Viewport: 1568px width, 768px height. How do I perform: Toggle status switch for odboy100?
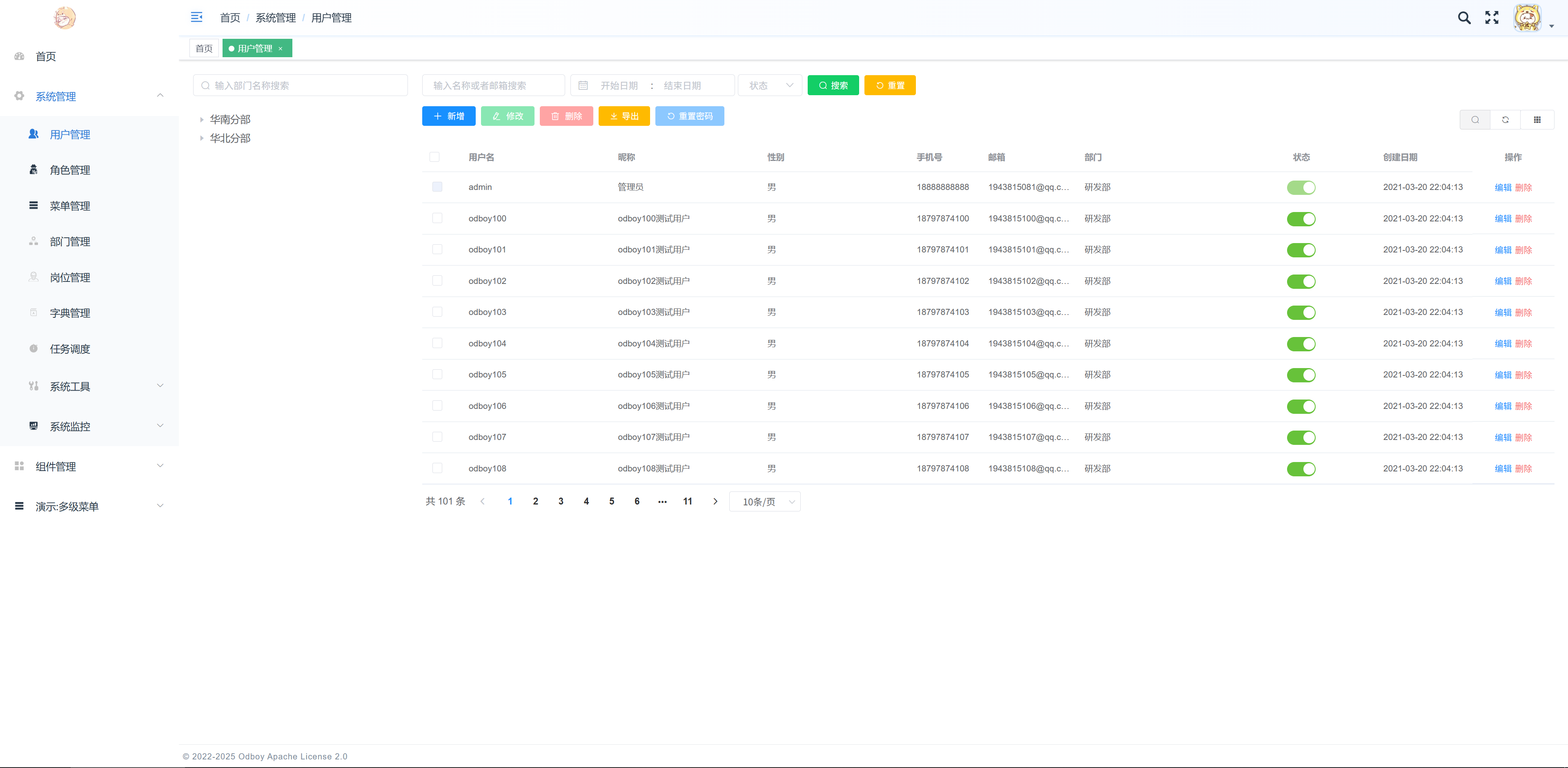tap(1301, 219)
